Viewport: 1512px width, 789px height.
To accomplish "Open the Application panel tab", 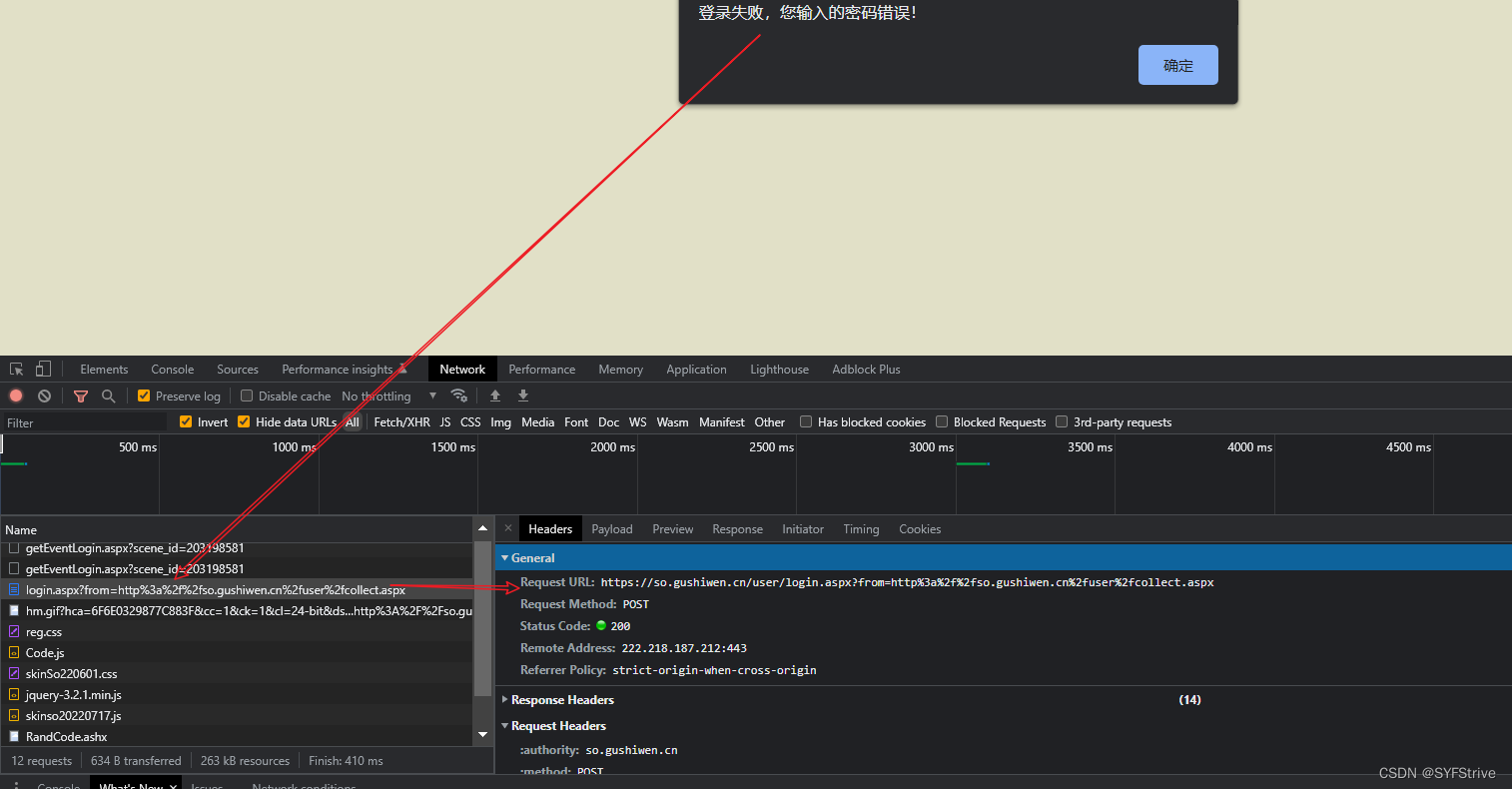I will point(697,369).
